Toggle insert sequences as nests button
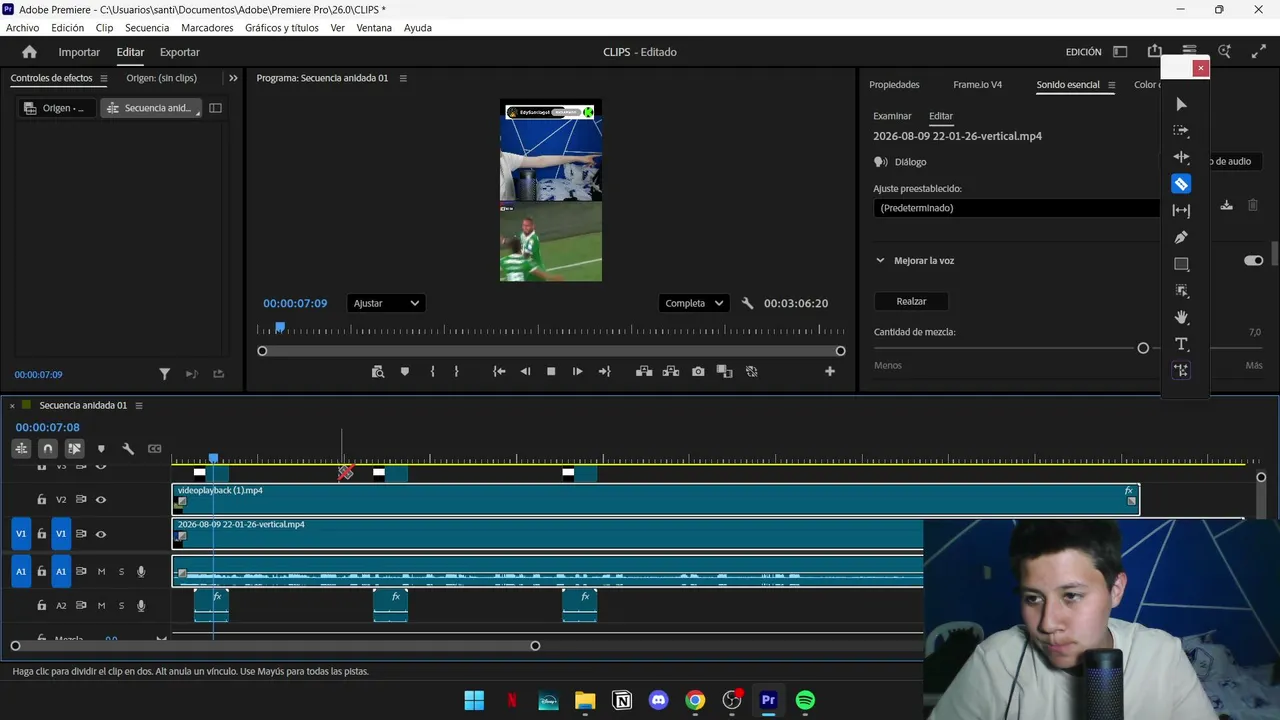 coord(21,449)
